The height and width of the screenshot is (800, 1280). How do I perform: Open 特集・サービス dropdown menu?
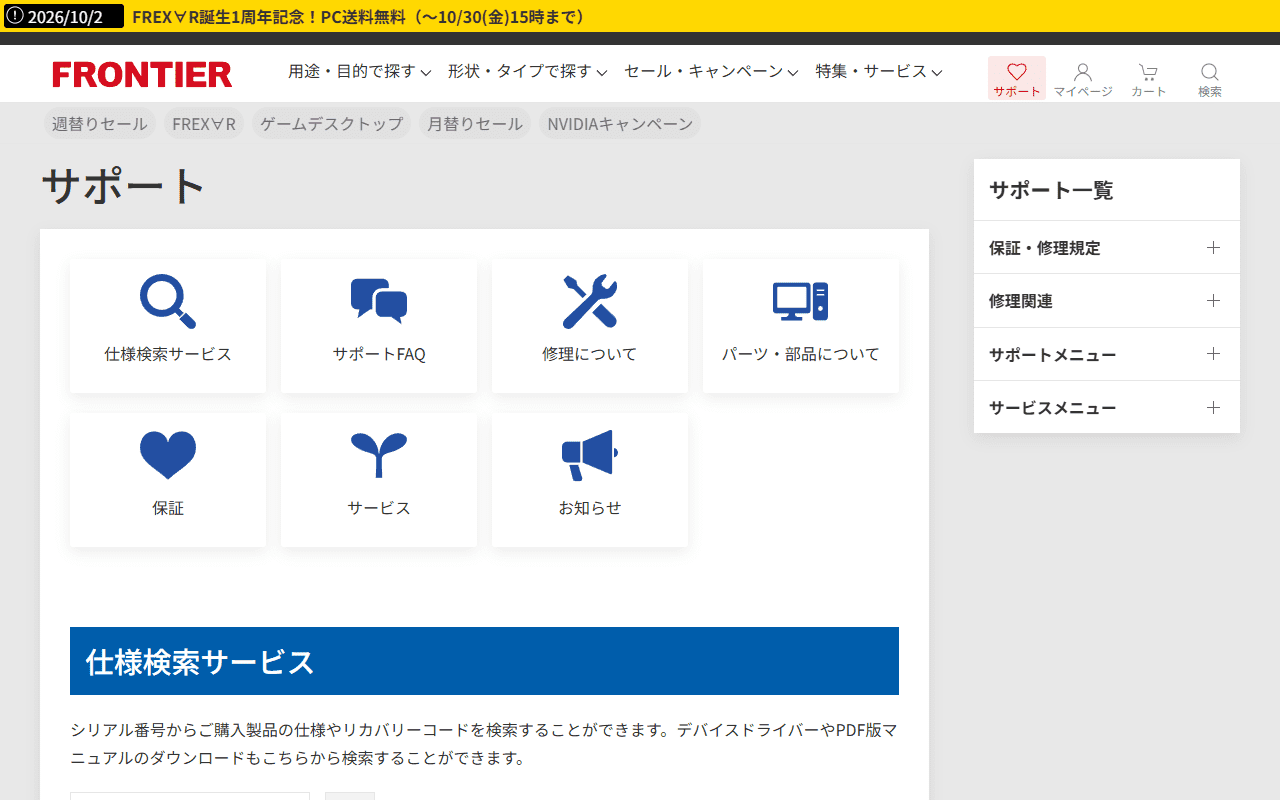879,71
